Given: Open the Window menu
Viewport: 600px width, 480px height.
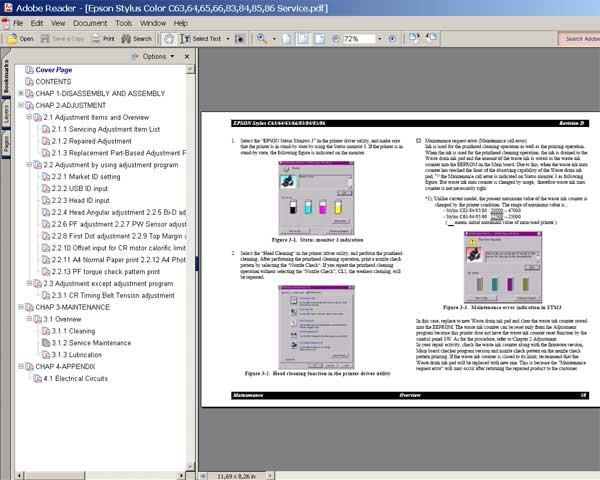Looking at the screenshot, I should pyautogui.click(x=153, y=23).
